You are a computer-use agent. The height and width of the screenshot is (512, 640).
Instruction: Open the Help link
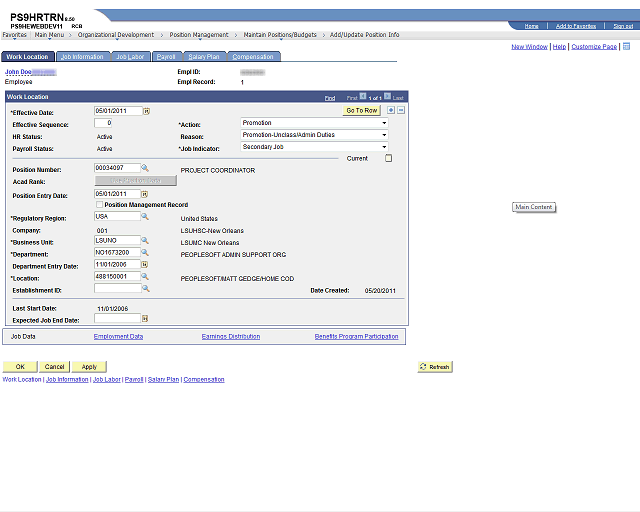[x=559, y=47]
